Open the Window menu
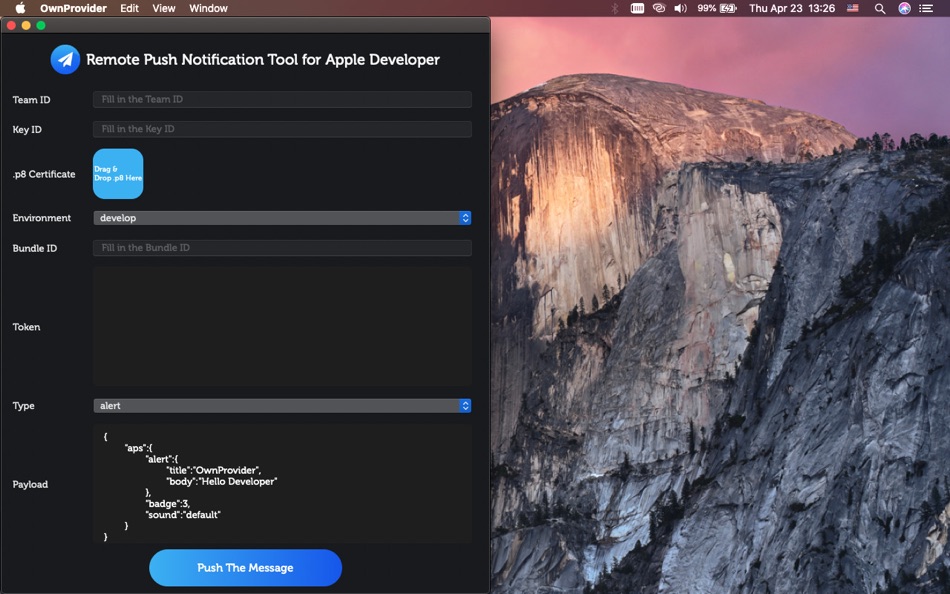Screen dimensions: 950x594 (208, 8)
